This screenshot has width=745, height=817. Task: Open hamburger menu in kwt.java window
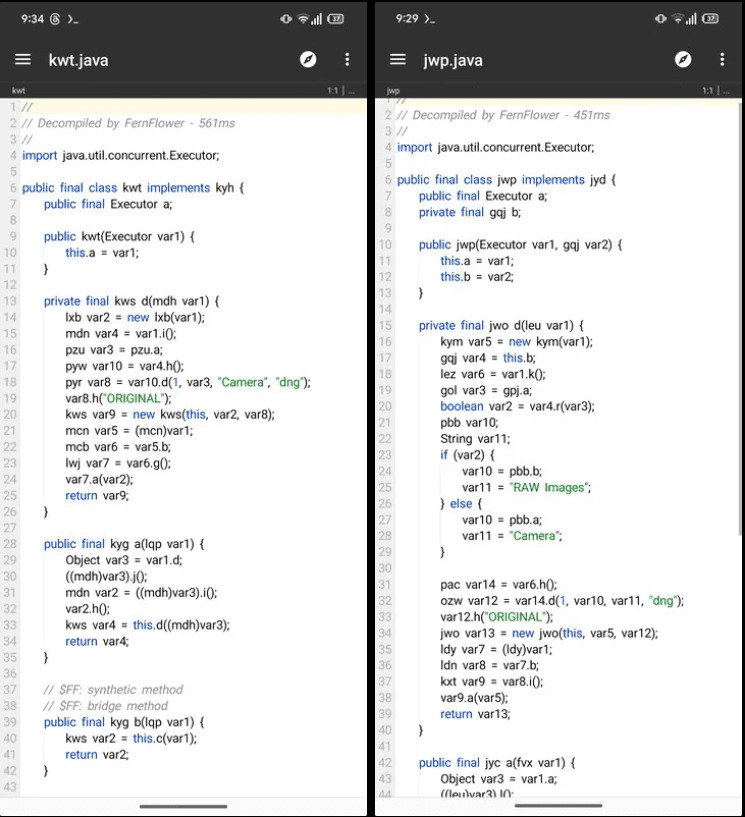(23, 59)
